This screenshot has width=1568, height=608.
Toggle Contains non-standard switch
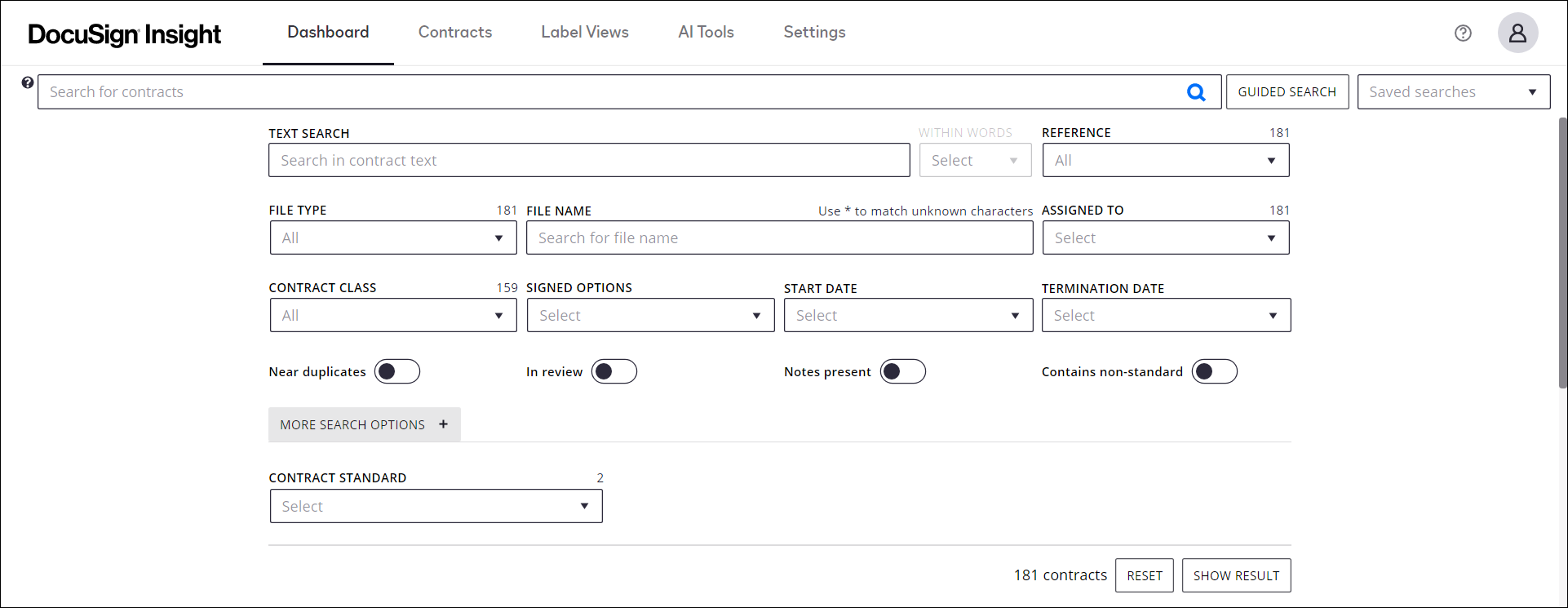click(x=1215, y=372)
